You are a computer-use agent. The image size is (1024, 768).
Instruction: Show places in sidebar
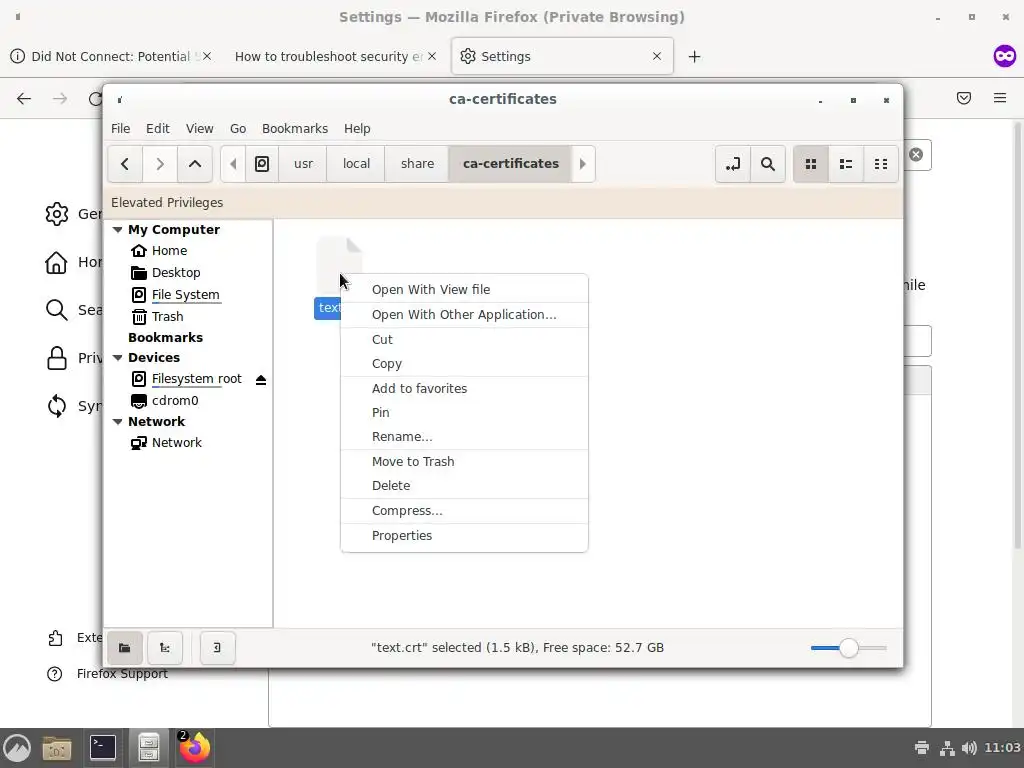point(125,648)
